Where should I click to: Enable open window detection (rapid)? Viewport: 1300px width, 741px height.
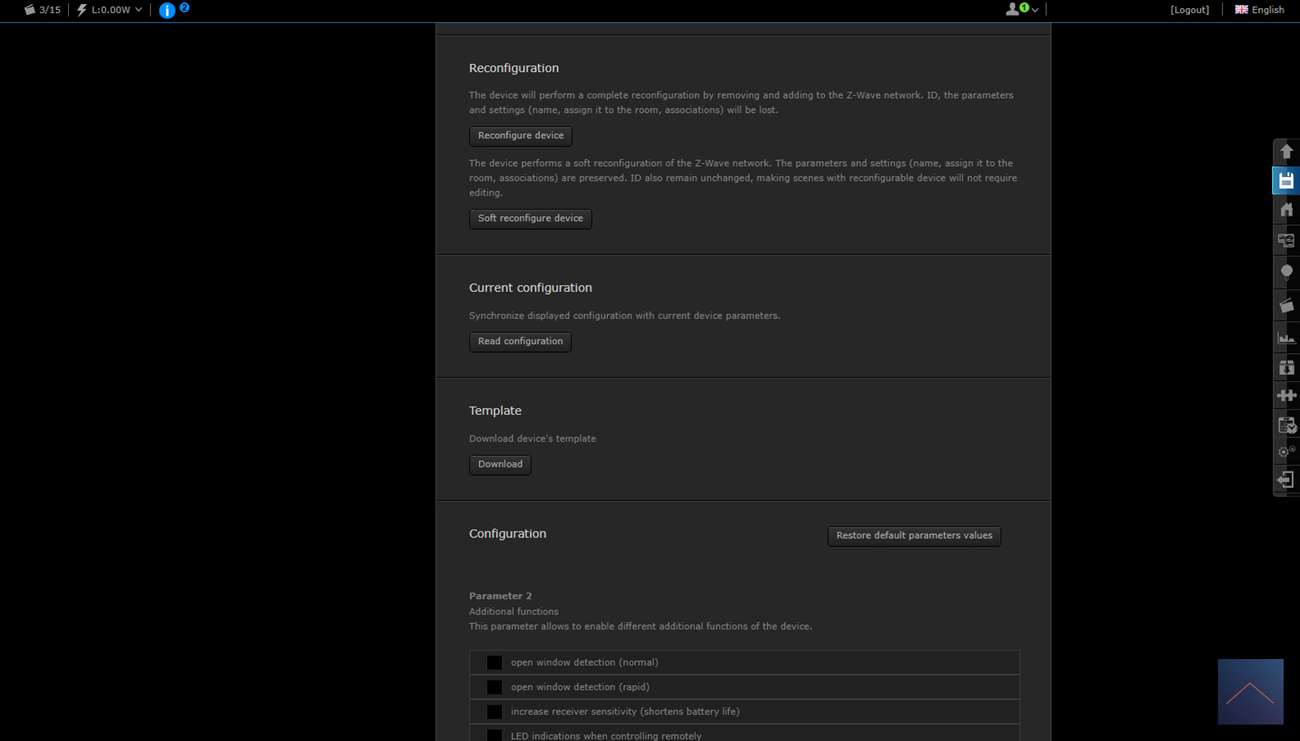[494, 687]
